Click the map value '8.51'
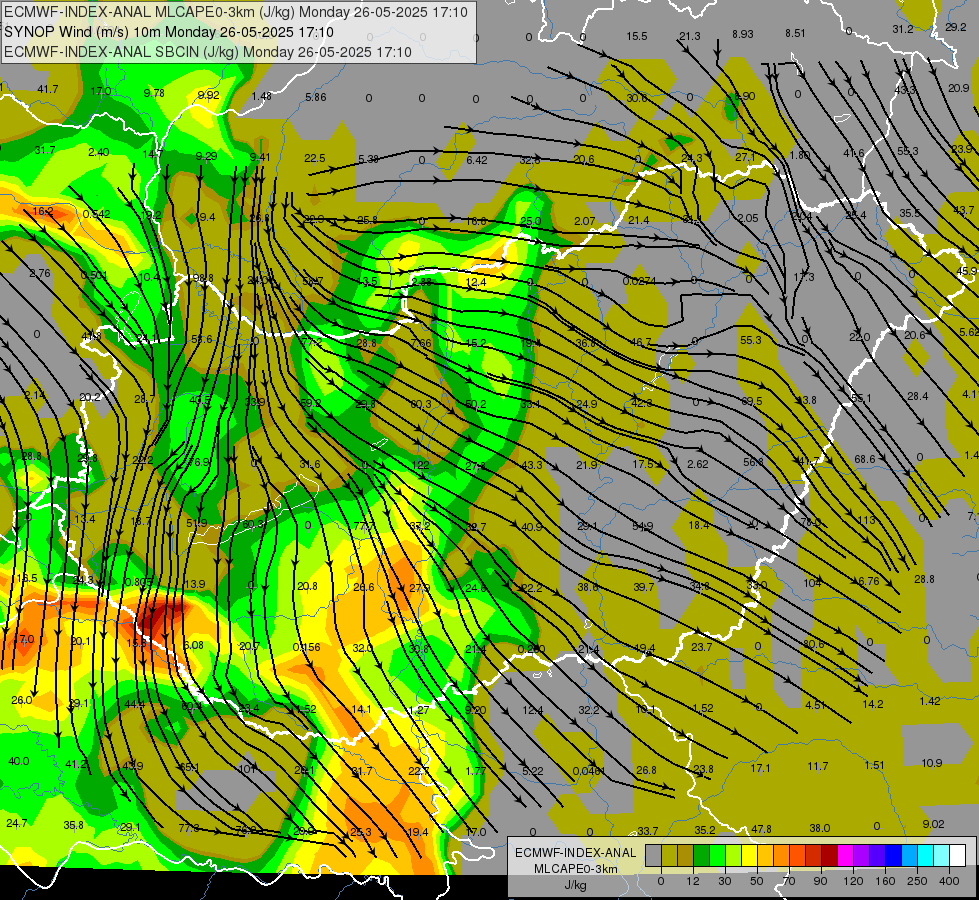The image size is (979, 900). tap(795, 33)
